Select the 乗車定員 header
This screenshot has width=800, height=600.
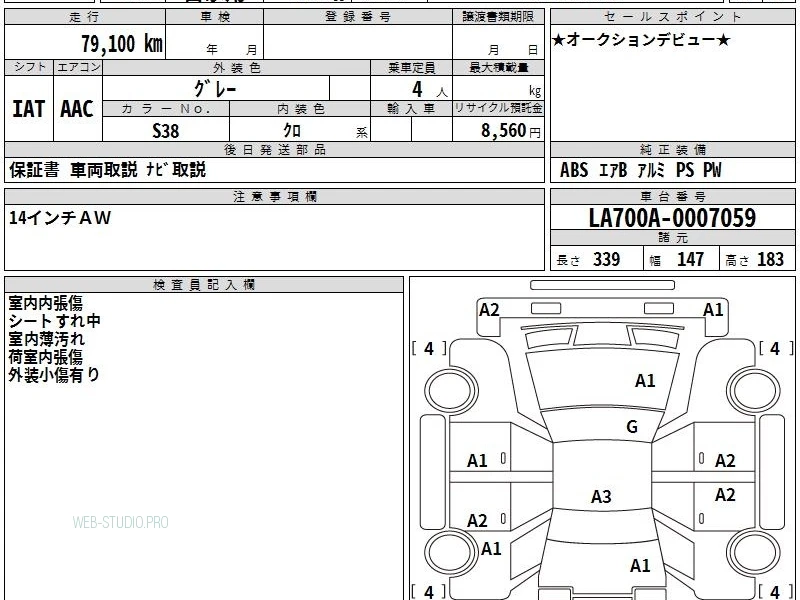tap(411, 67)
